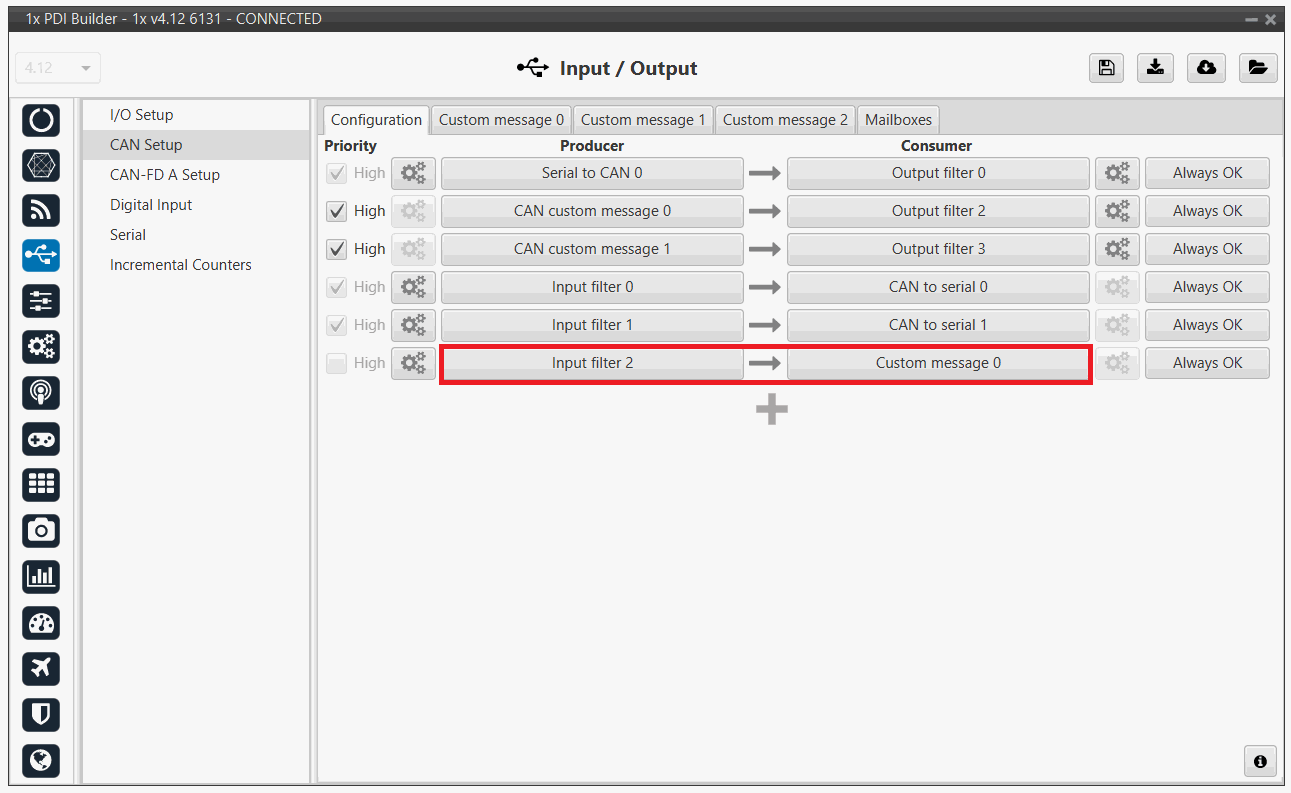Open the 4.12 version dropdown
Viewport: 1291px width, 793px height.
coord(58,68)
